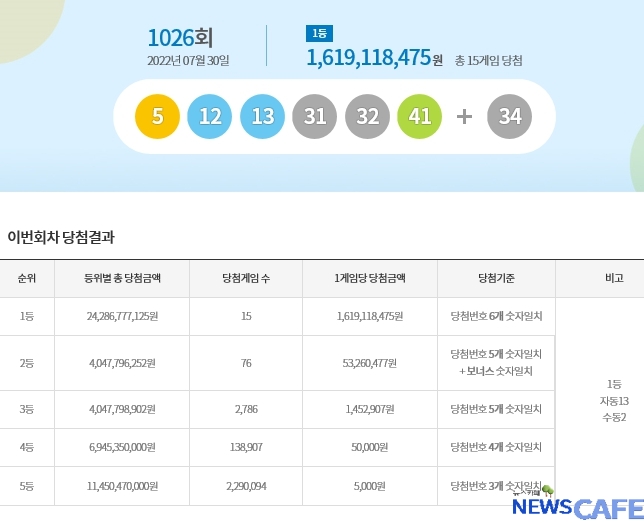This screenshot has height=523, width=644.
Task: Click the yellow number 5 ball
Action: (x=158, y=117)
